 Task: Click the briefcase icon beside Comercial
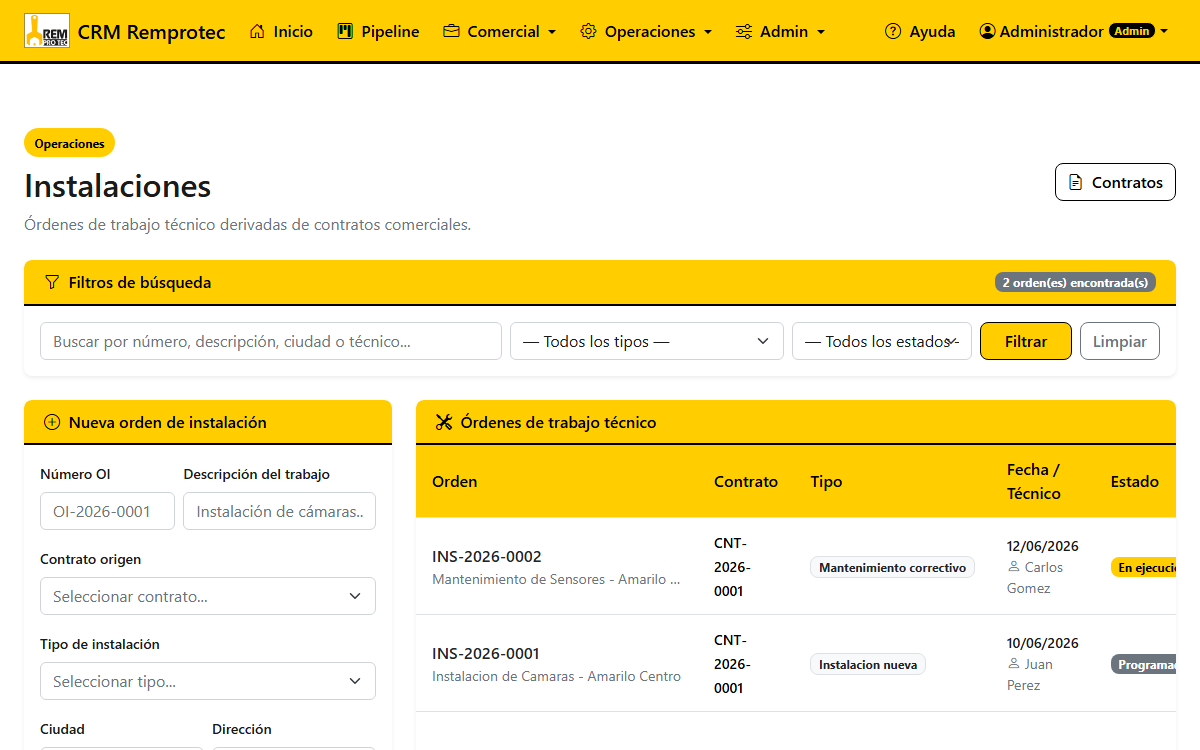click(451, 32)
